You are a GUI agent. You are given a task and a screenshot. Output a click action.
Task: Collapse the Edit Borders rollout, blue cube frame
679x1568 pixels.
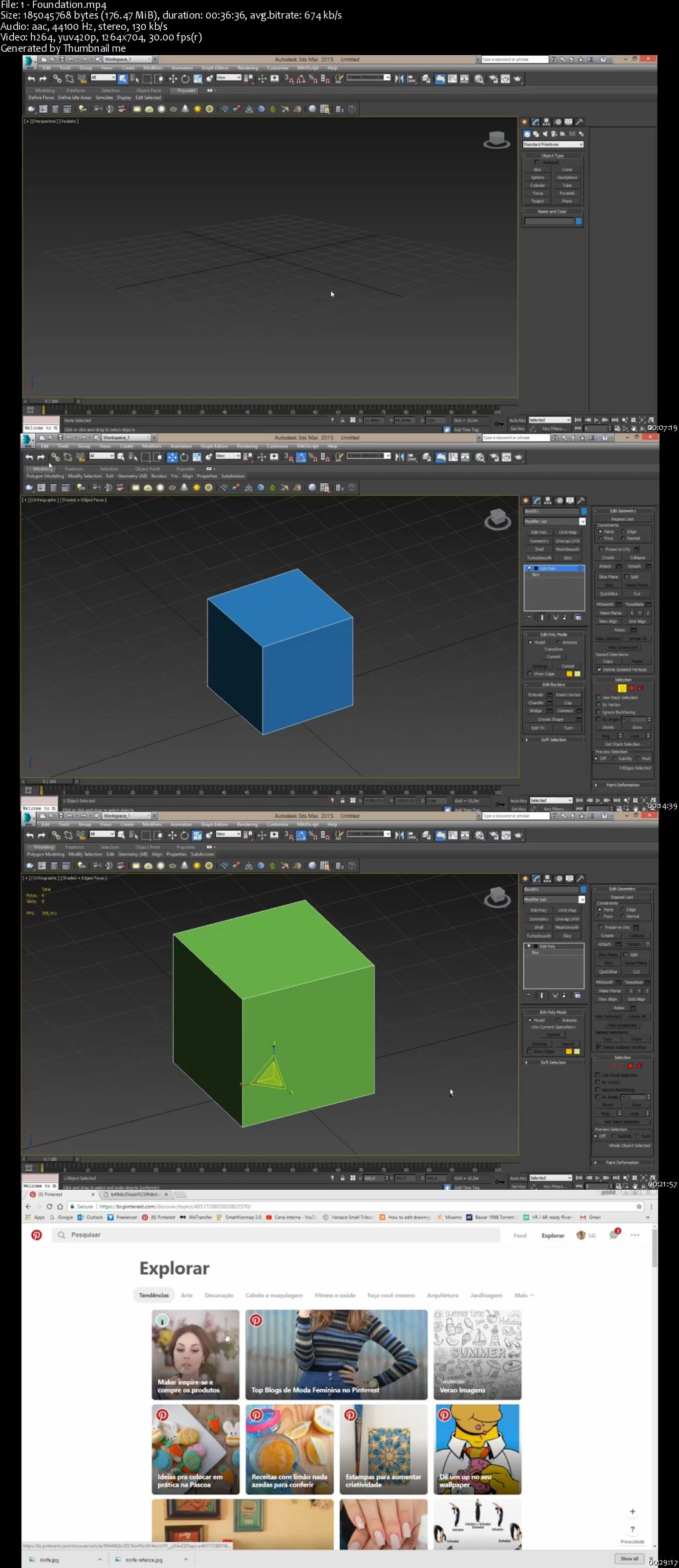(x=554, y=684)
